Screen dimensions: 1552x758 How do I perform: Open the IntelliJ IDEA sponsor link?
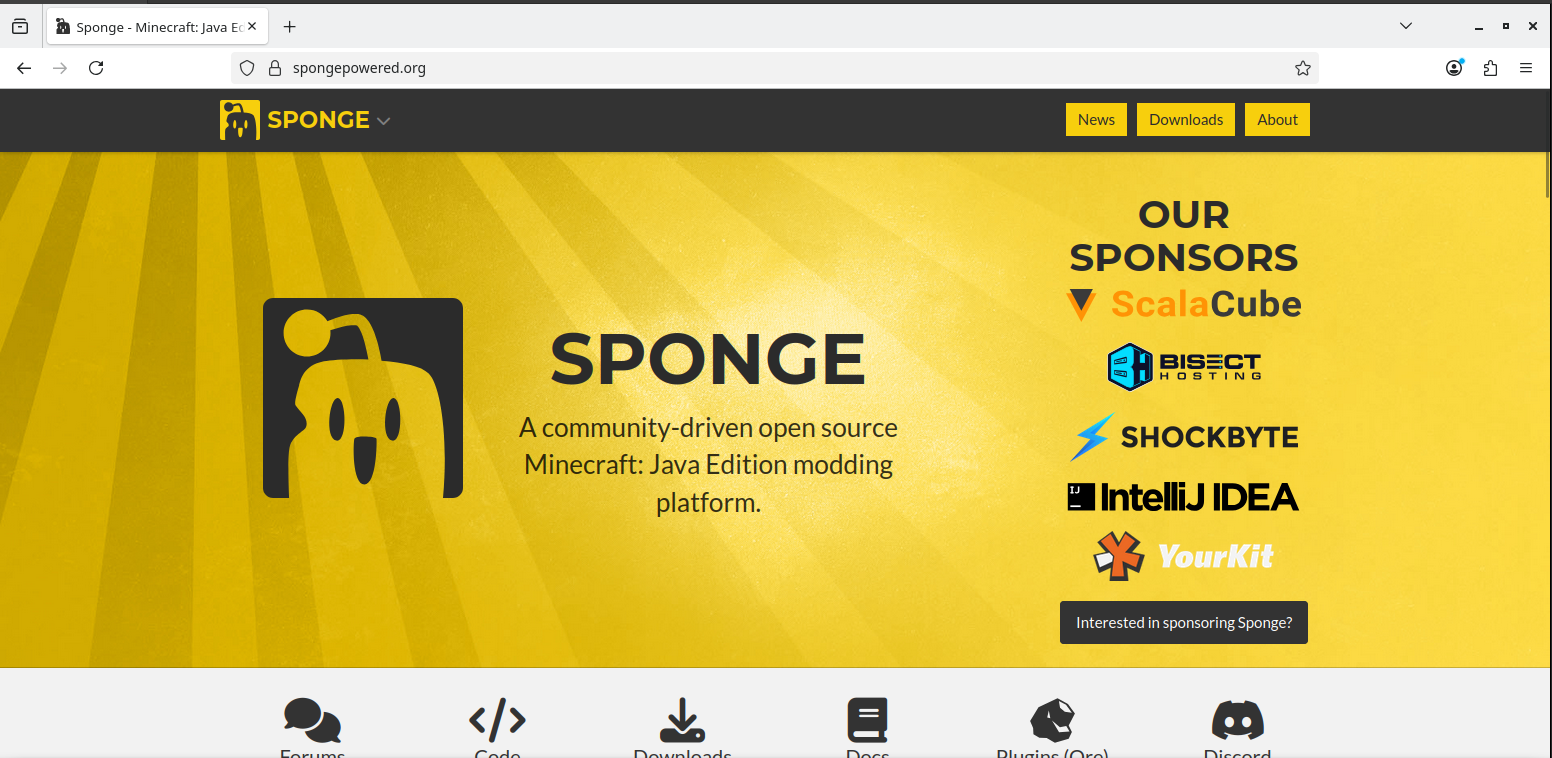point(1184,497)
